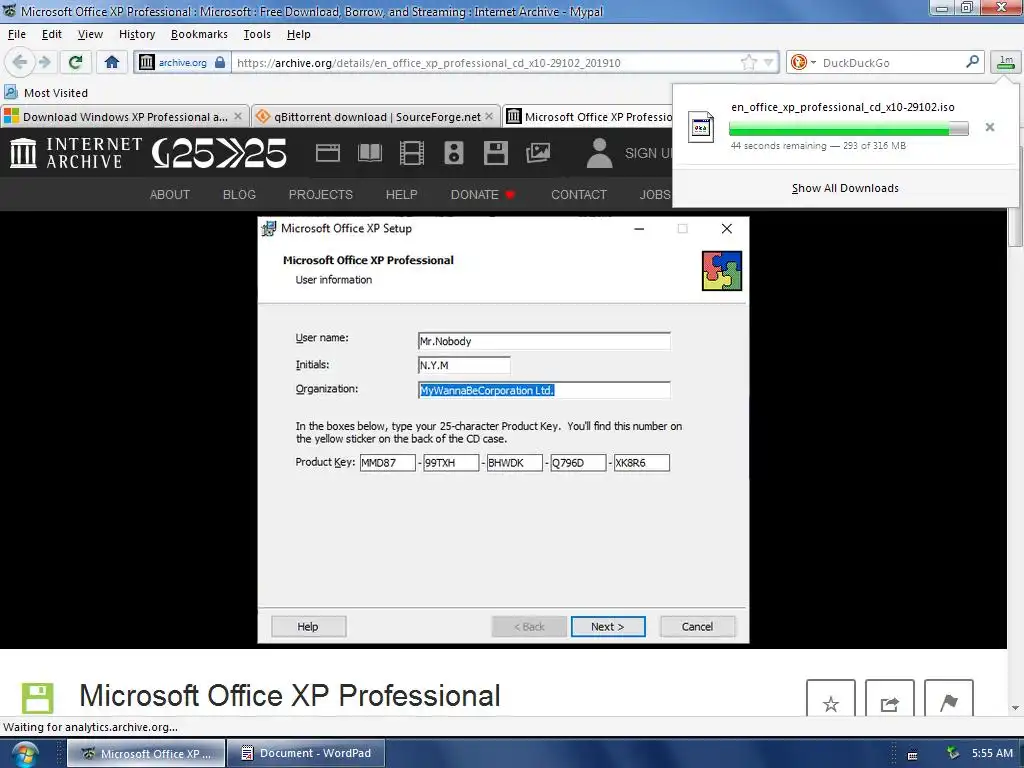Click the padlock site security icon
The width and height of the screenshot is (1024, 768).
pos(220,62)
